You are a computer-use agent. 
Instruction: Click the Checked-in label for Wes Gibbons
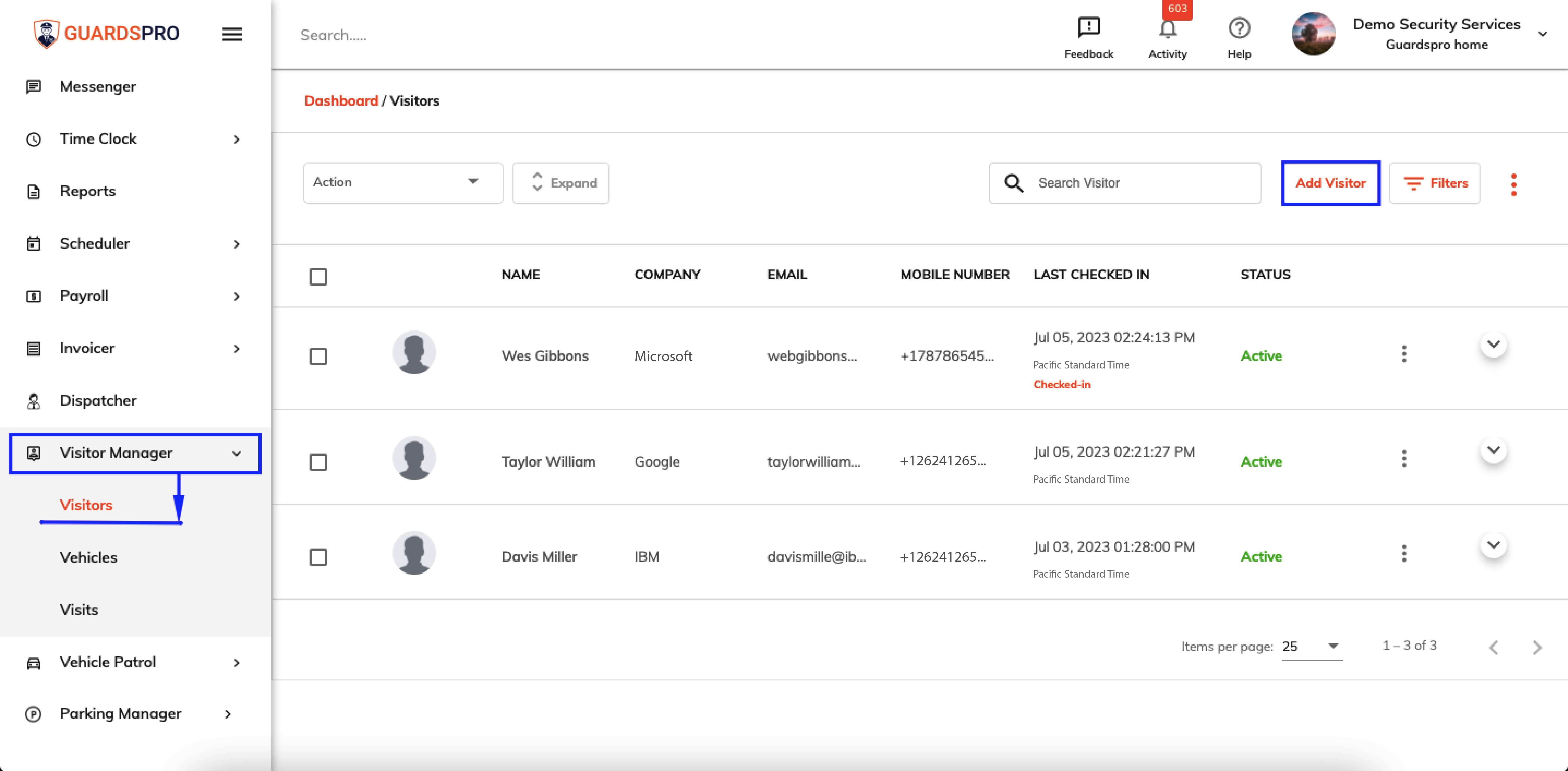(x=1062, y=385)
